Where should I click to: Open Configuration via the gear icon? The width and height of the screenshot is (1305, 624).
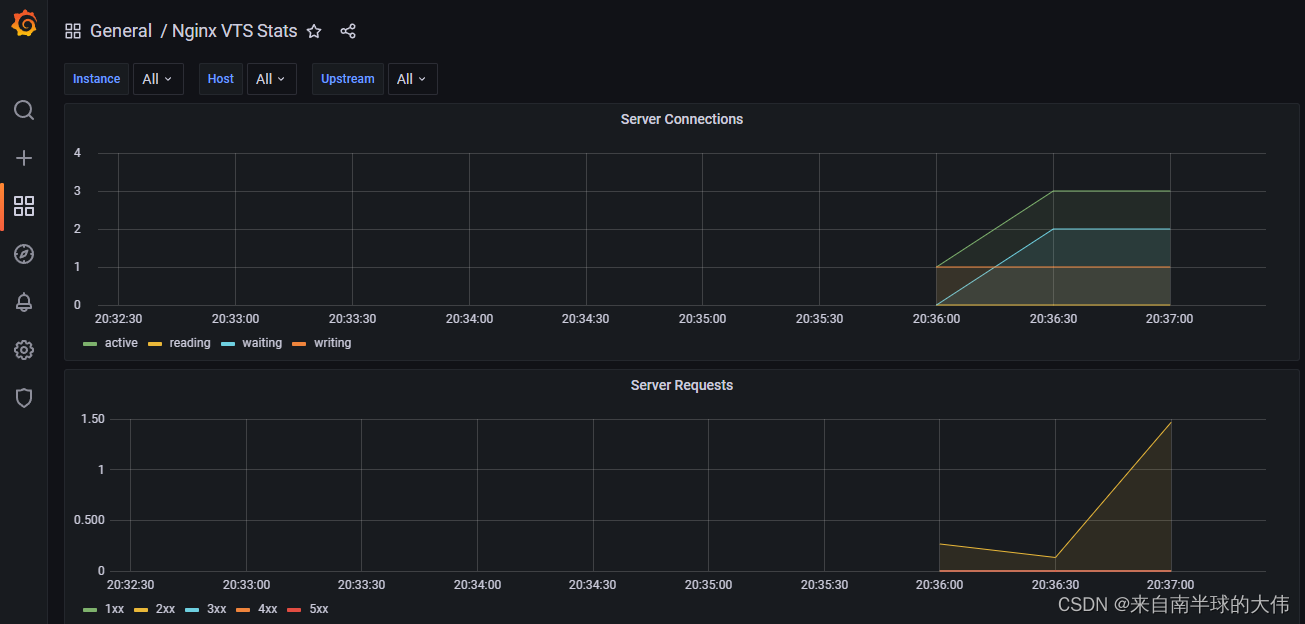pos(23,350)
